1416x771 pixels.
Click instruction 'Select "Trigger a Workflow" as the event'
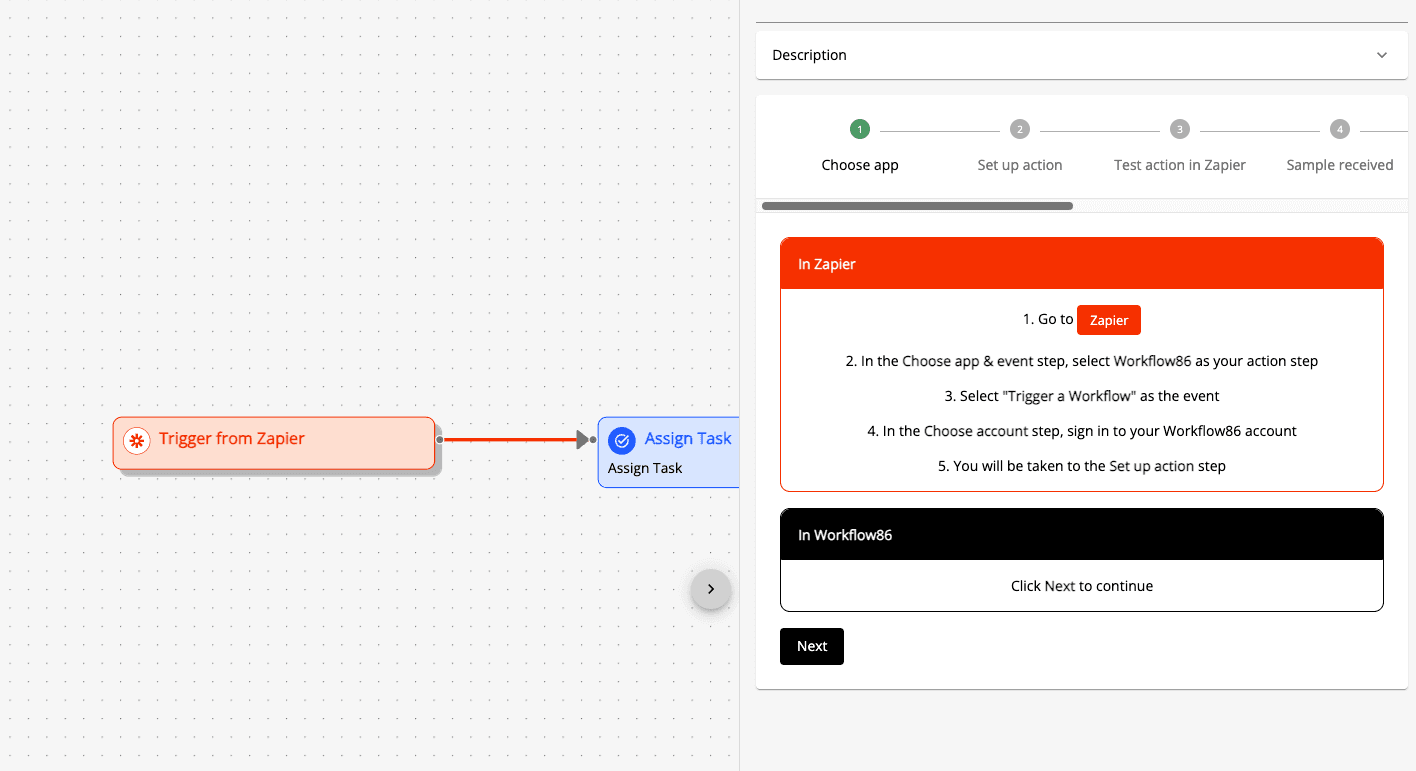click(x=1082, y=396)
